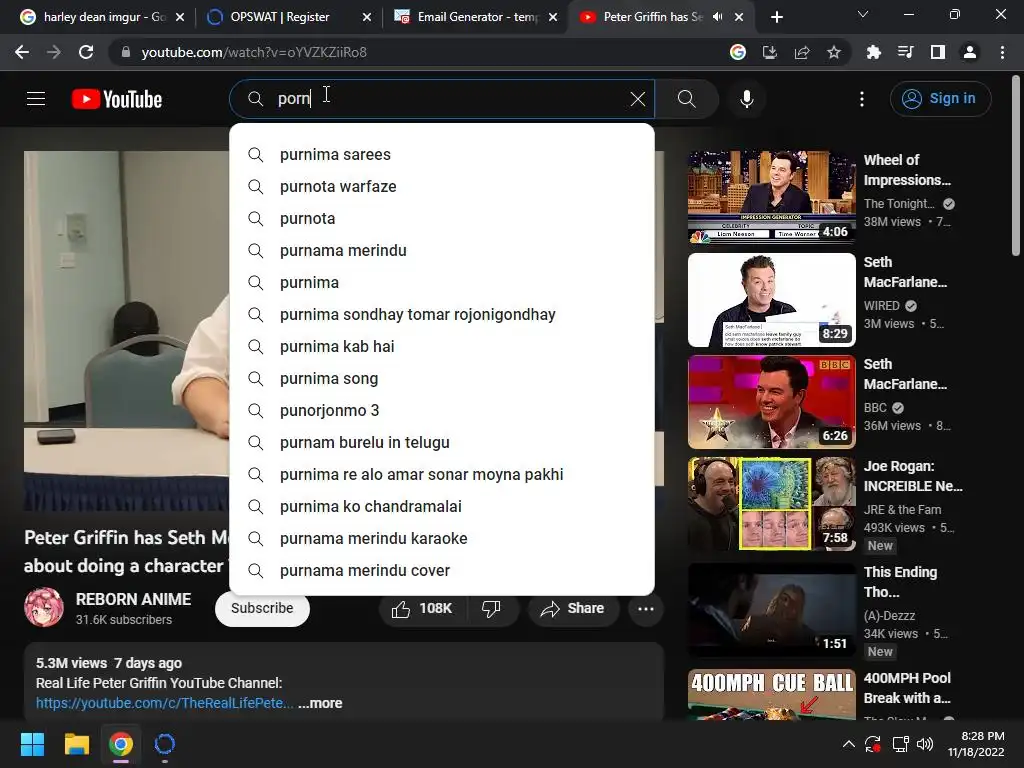This screenshot has height=768, width=1024.
Task: Open a new browser tab
Action: (776, 17)
